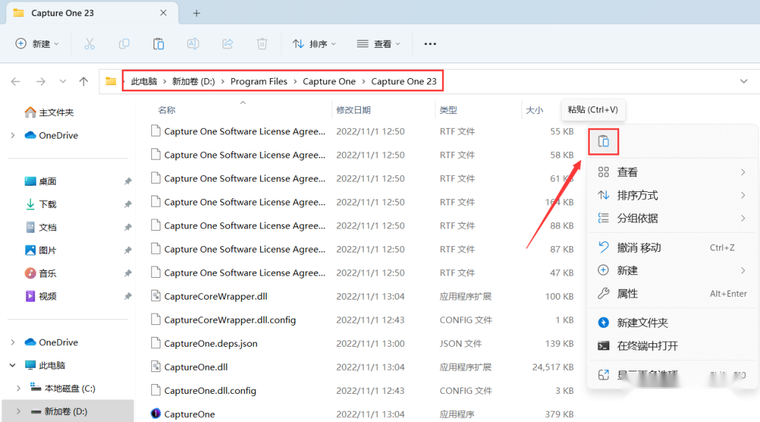Screen dimensions: 760x422
Task: Expand the top OneDrive tree node
Action: click(x=13, y=135)
